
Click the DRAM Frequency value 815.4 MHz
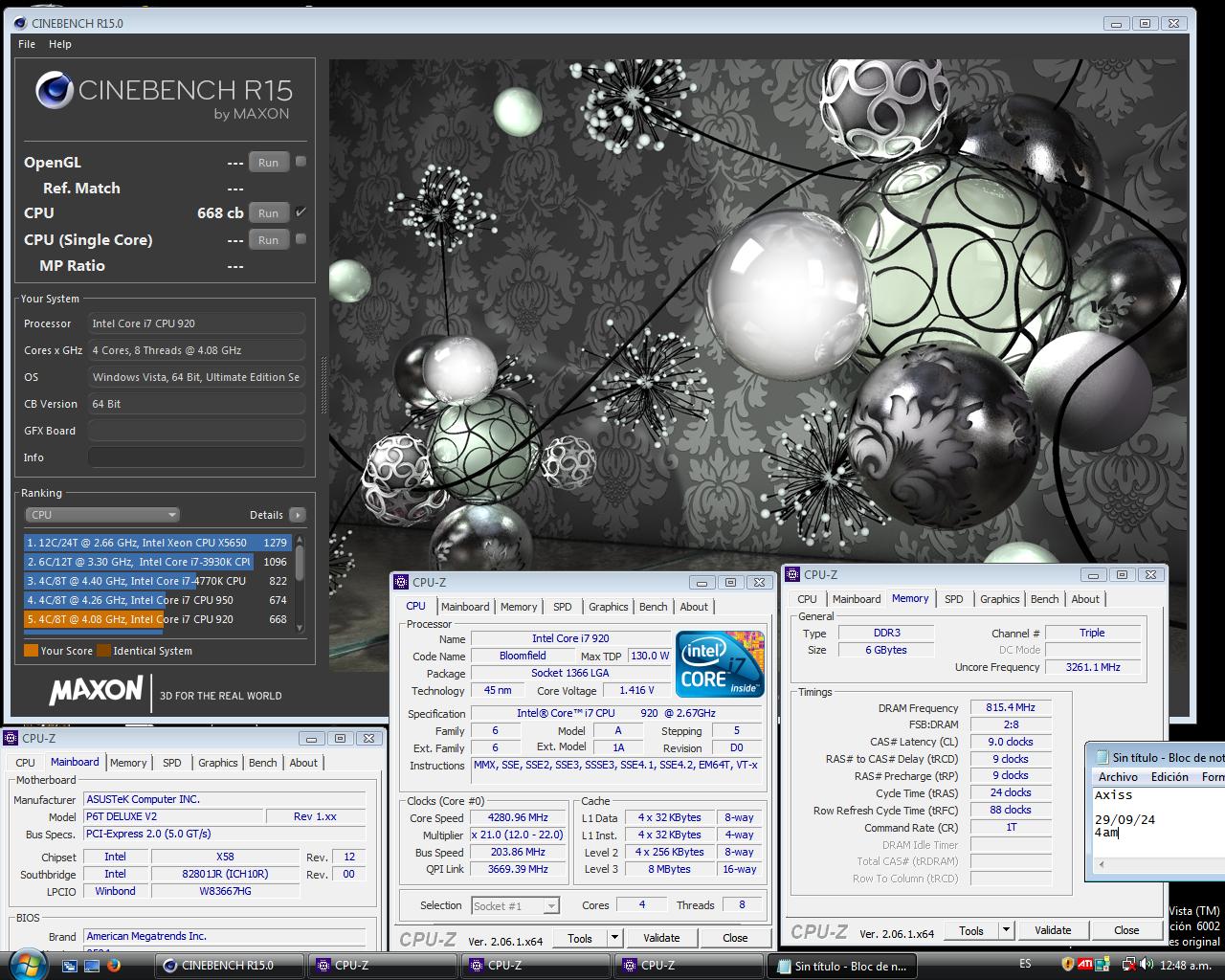tap(1011, 707)
